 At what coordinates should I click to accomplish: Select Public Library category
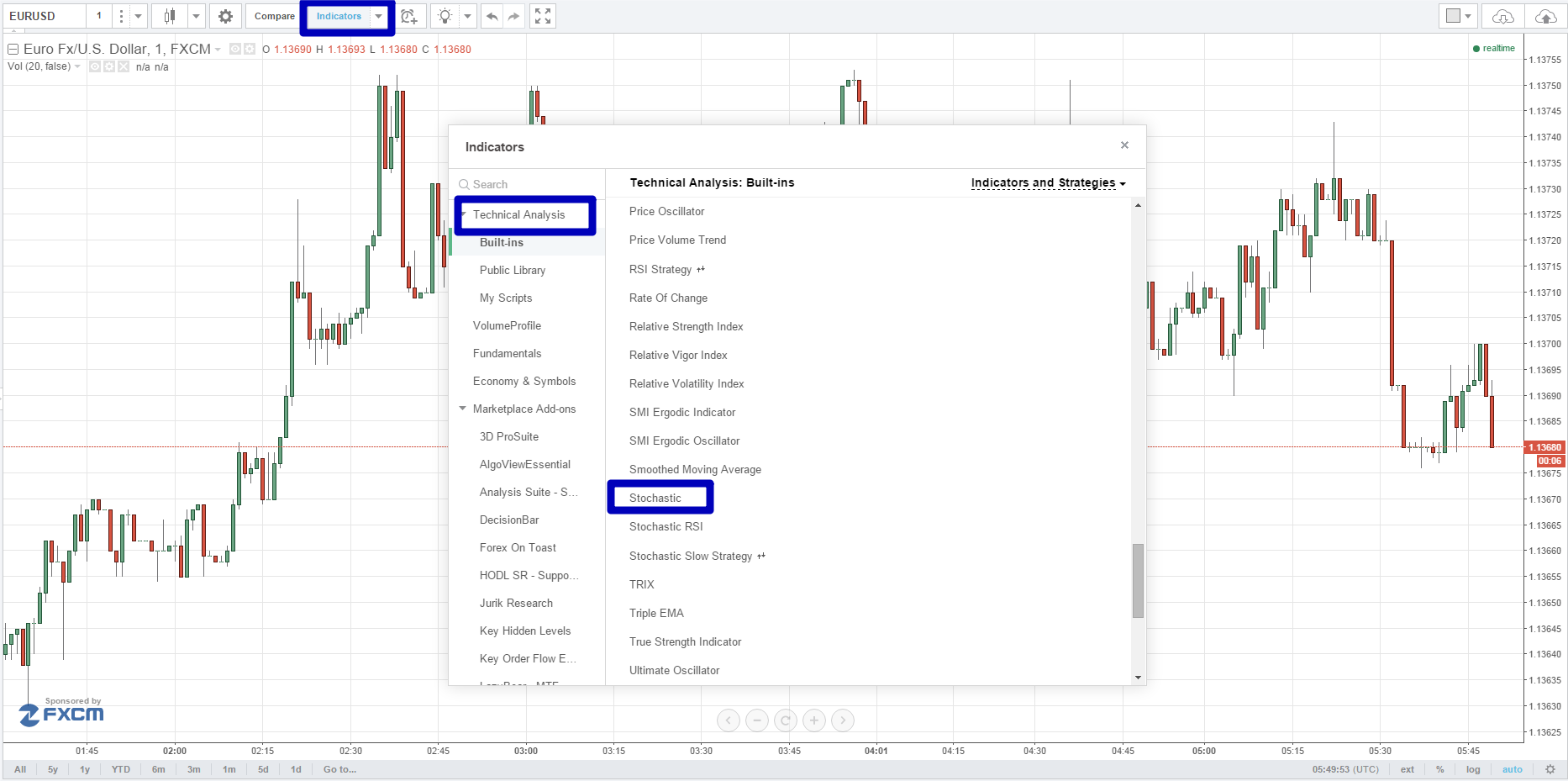coord(513,270)
